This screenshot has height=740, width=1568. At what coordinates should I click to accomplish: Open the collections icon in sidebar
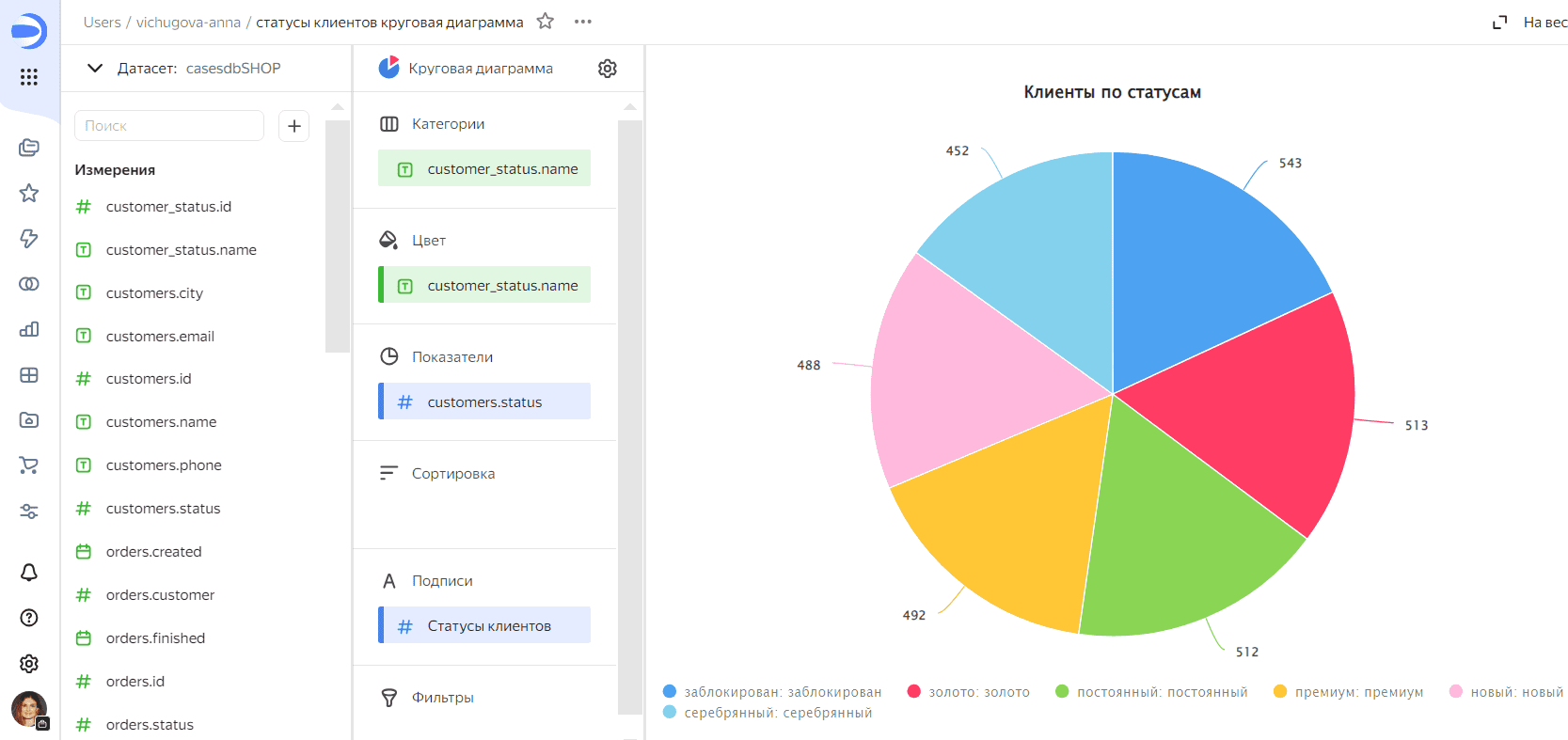pyautogui.click(x=29, y=148)
